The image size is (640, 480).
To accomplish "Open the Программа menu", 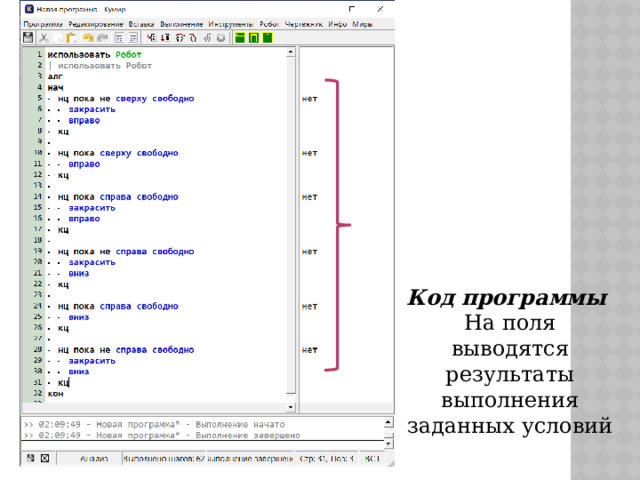I will 43,24.
